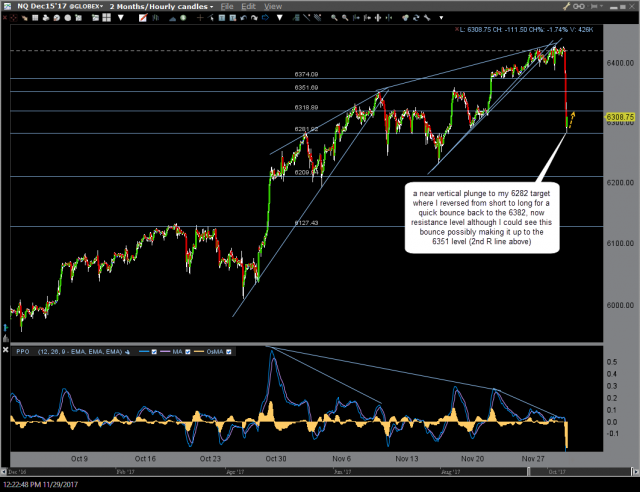Select the arrow pointer tool
Image resolution: width=640 pixels, height=492 pixels.
pos(211,18)
